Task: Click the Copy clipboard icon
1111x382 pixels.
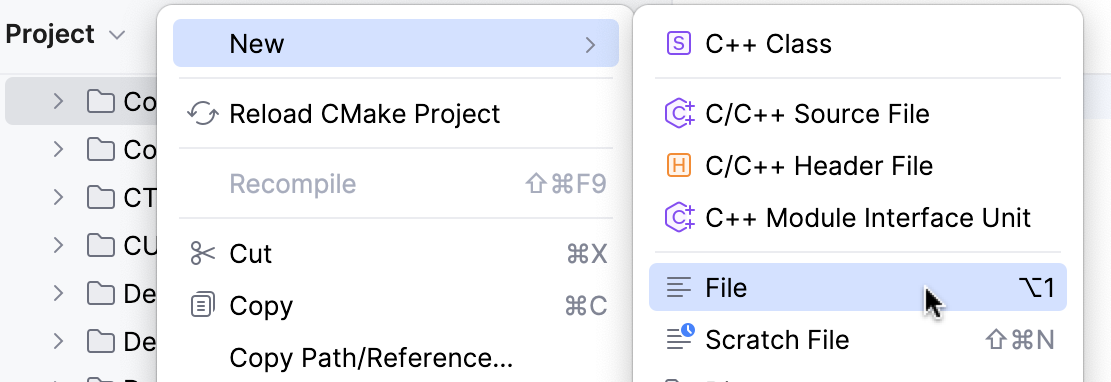Action: pyautogui.click(x=203, y=305)
